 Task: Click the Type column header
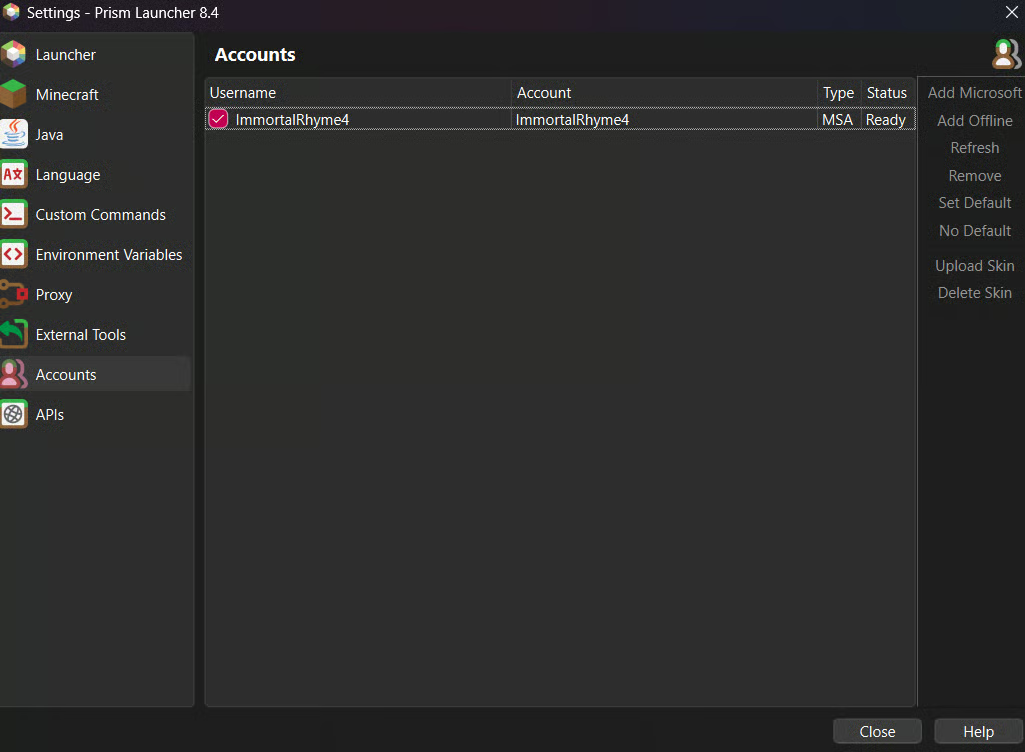(838, 93)
